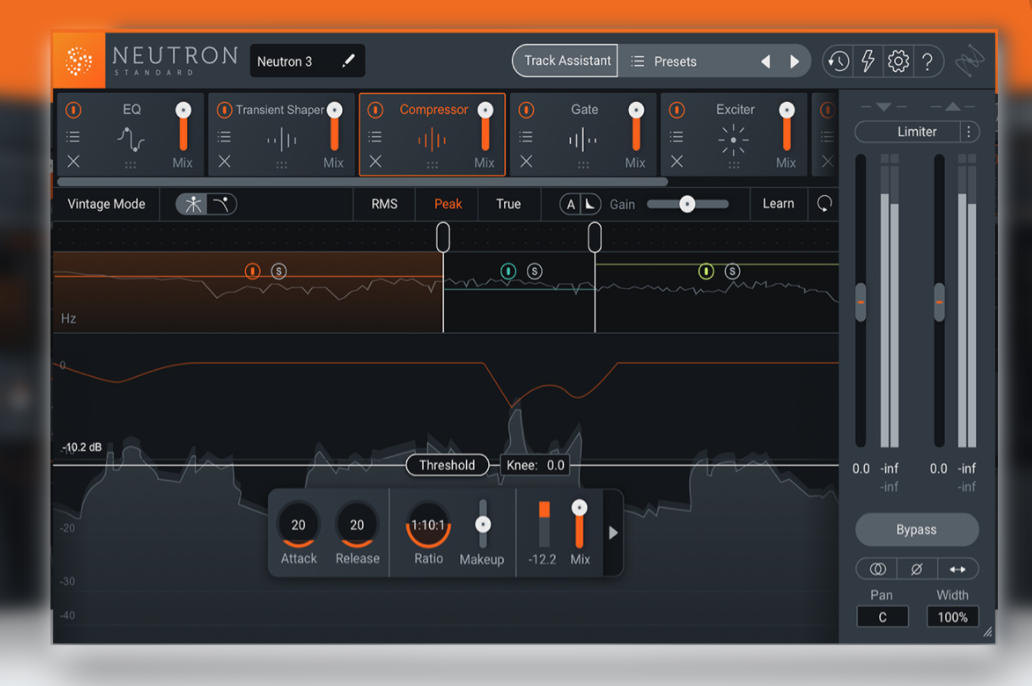Image resolution: width=1032 pixels, height=686 pixels.
Task: Bypass the low band orange power
Action: tap(252, 271)
